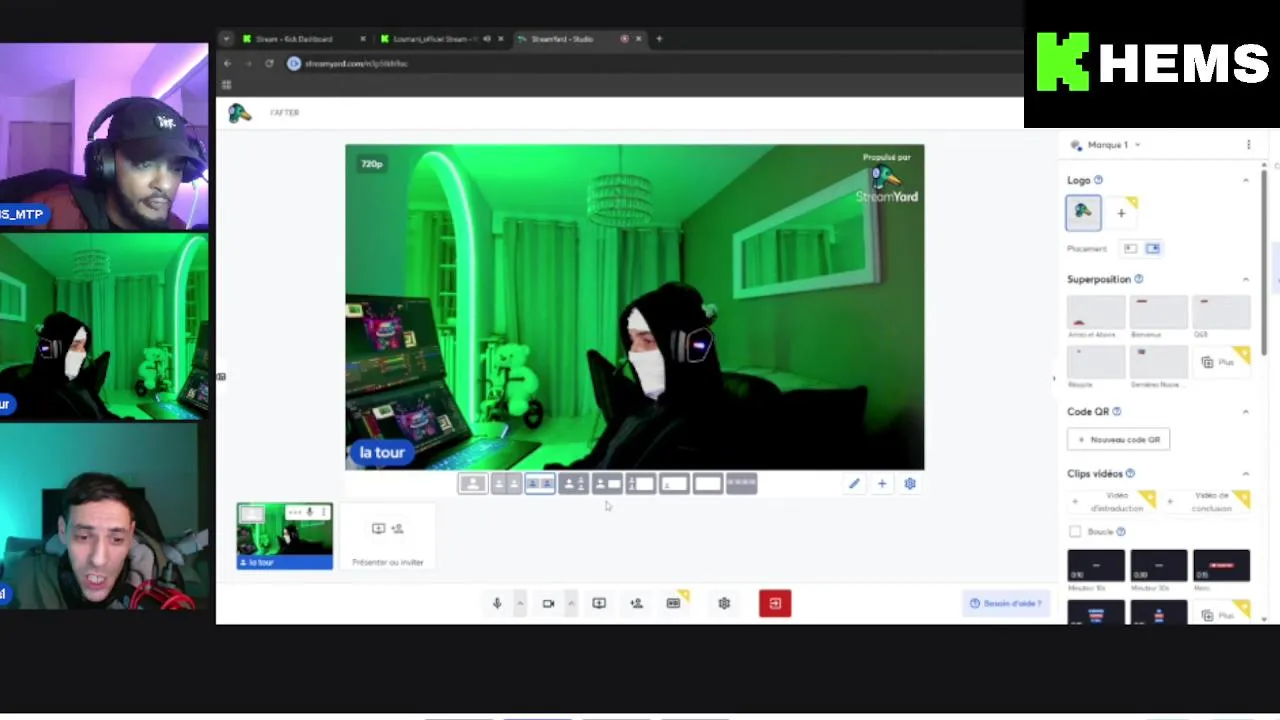Click the left-side panel collapse handle
The image size is (1280, 720).
point(221,377)
